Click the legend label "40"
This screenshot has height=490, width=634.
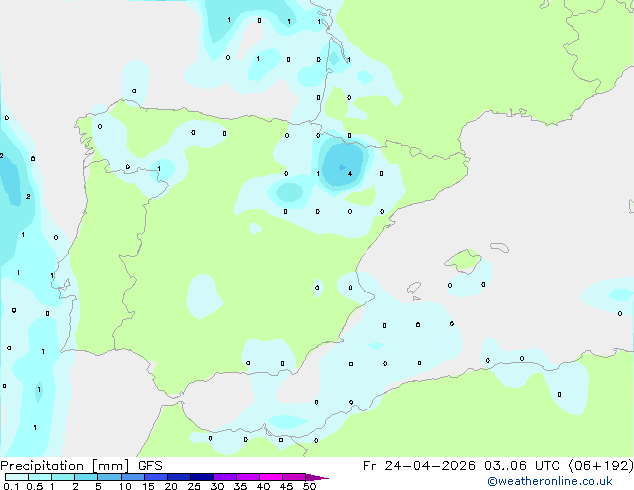pos(263,486)
